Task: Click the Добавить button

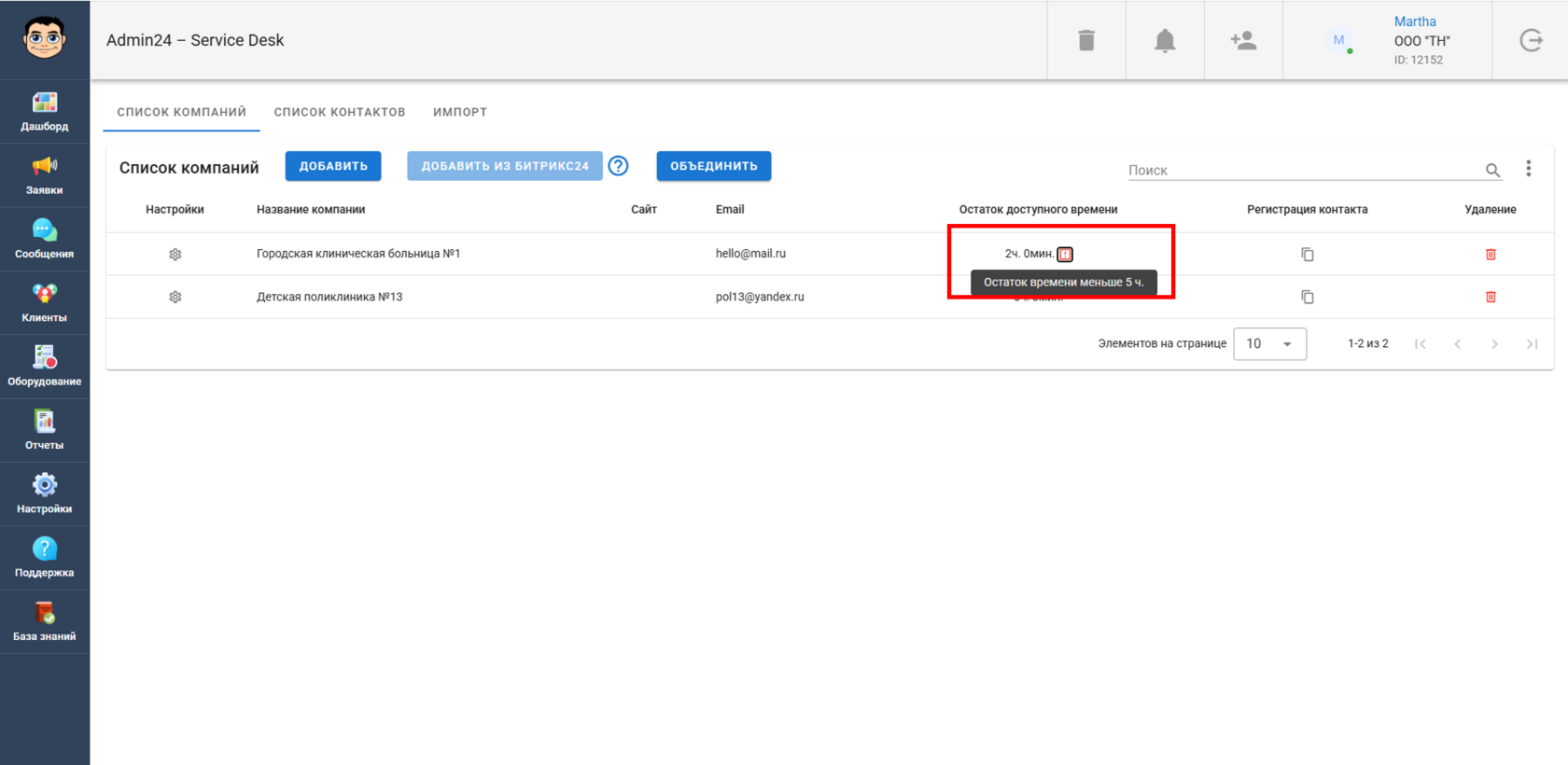Action: click(x=333, y=166)
